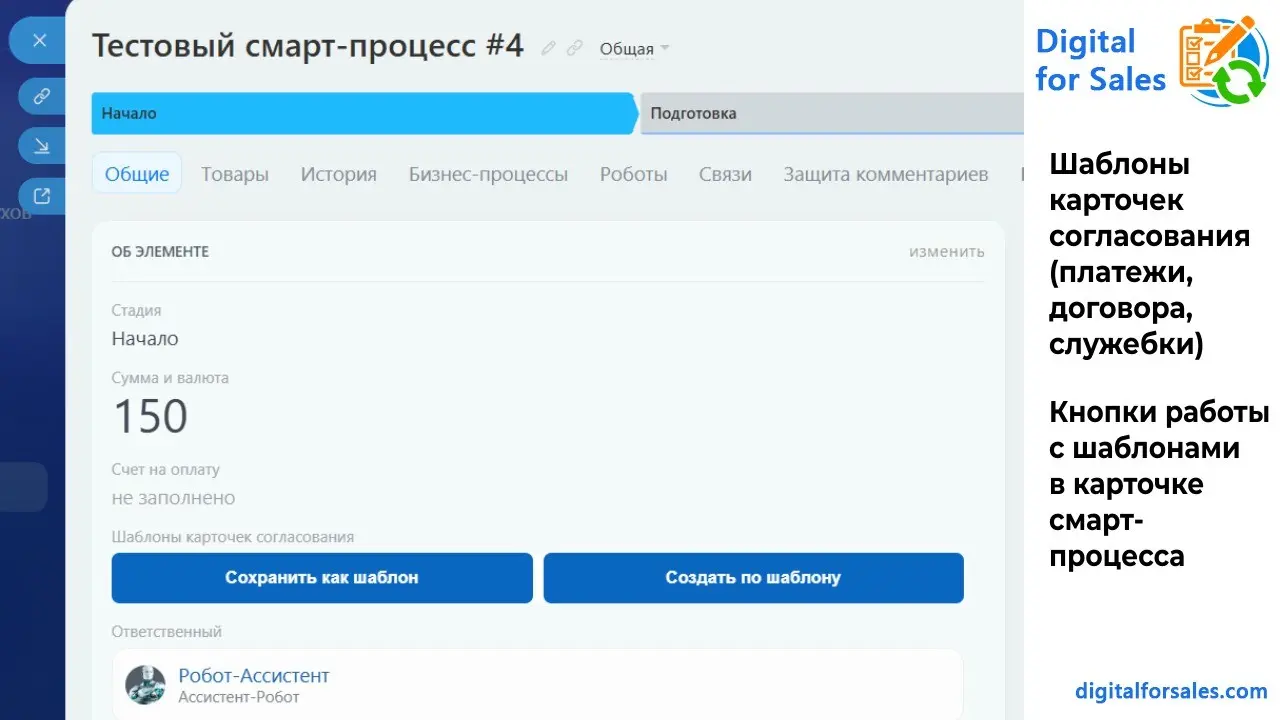Select the Подготовка stage in progress bar

(x=832, y=113)
